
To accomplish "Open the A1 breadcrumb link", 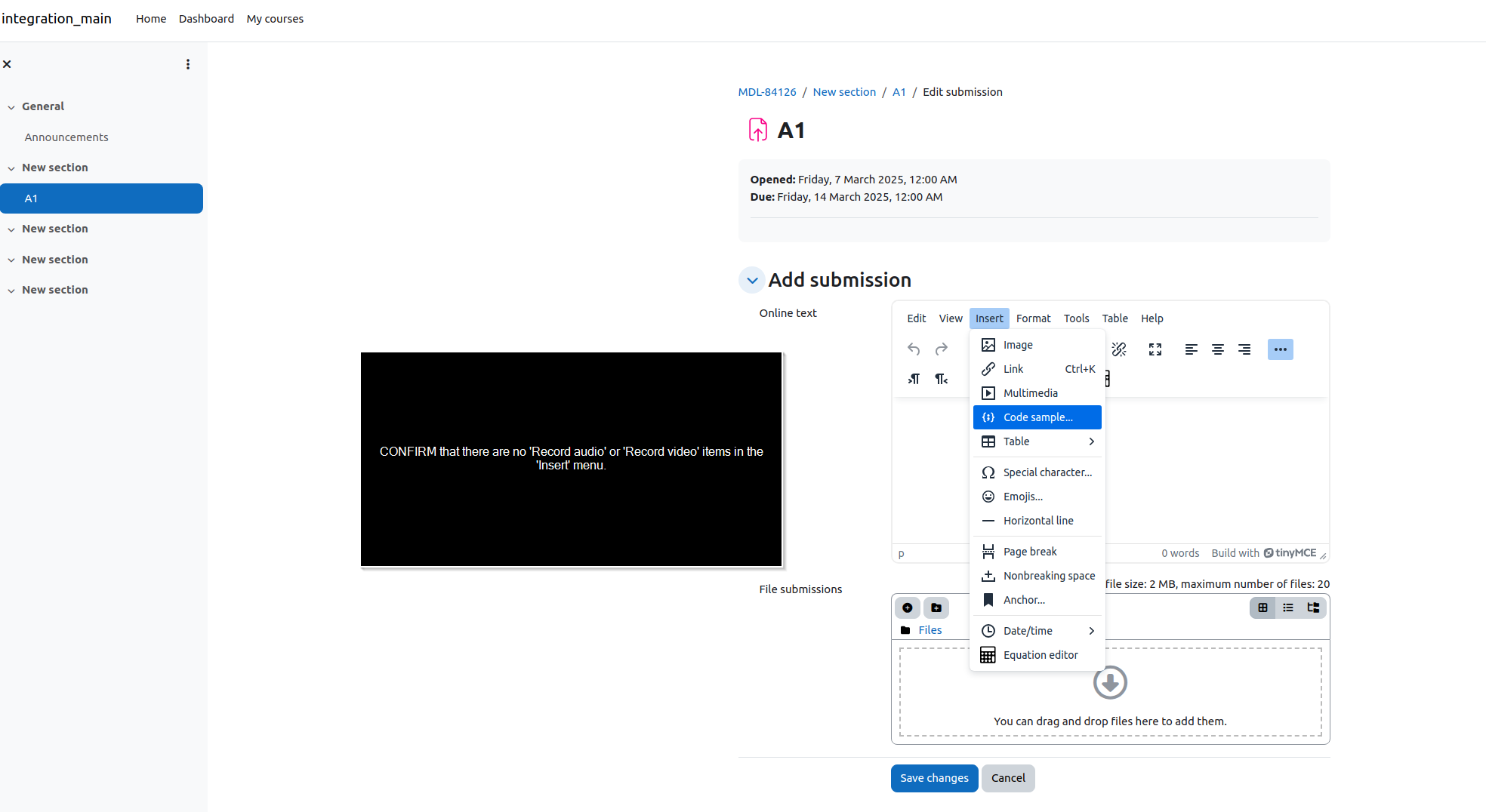I will (x=899, y=92).
